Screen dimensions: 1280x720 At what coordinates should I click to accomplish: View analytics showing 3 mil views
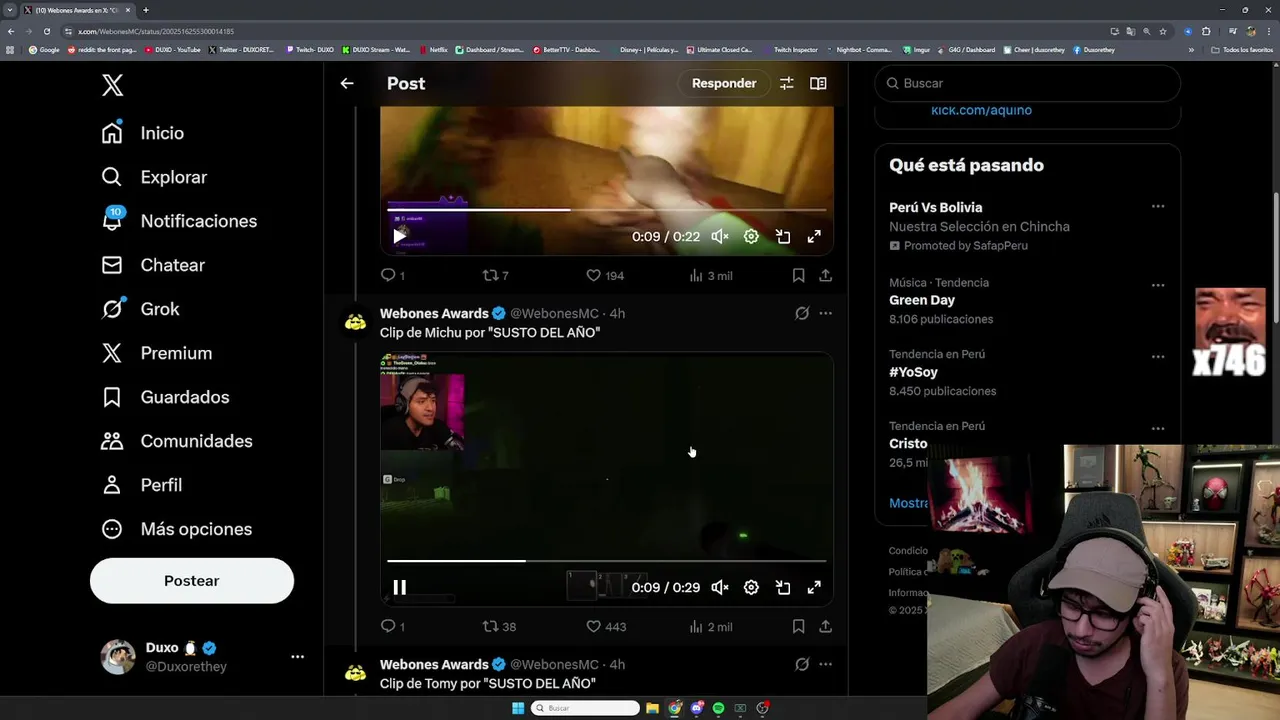click(711, 275)
